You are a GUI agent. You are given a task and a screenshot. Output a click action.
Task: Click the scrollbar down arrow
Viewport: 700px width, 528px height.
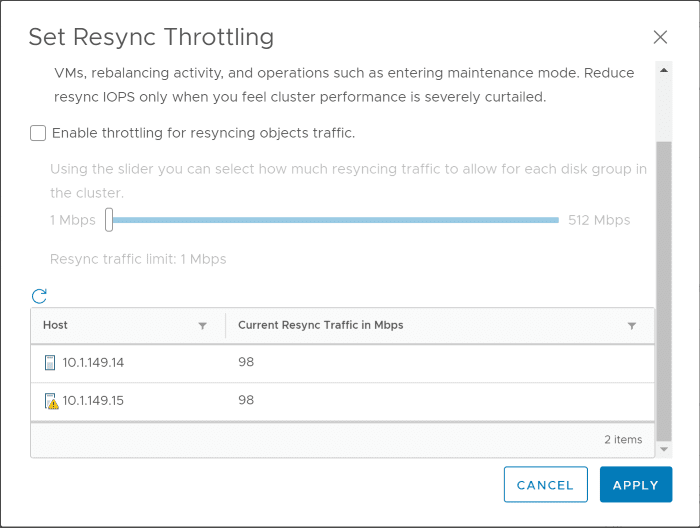pyautogui.click(x=664, y=449)
